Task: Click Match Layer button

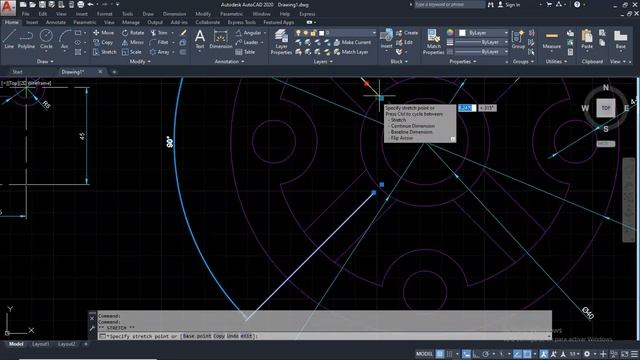Action: (x=351, y=52)
